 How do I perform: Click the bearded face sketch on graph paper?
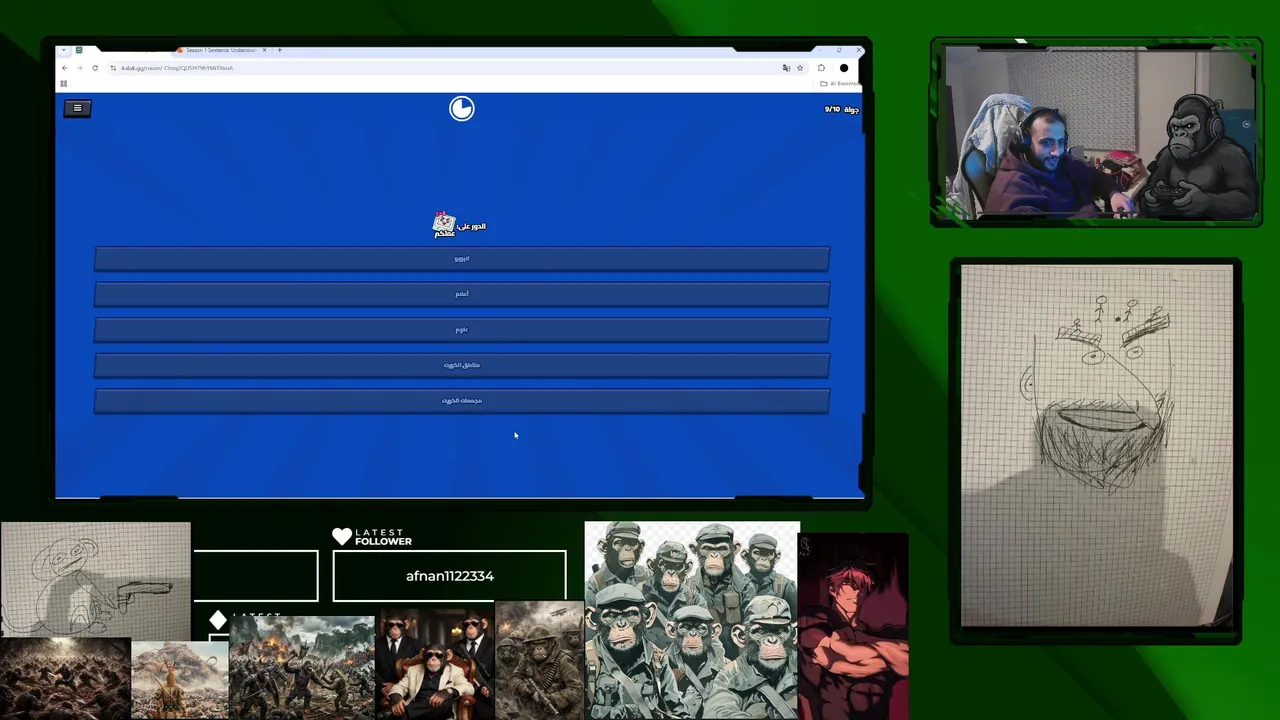tap(1097, 445)
